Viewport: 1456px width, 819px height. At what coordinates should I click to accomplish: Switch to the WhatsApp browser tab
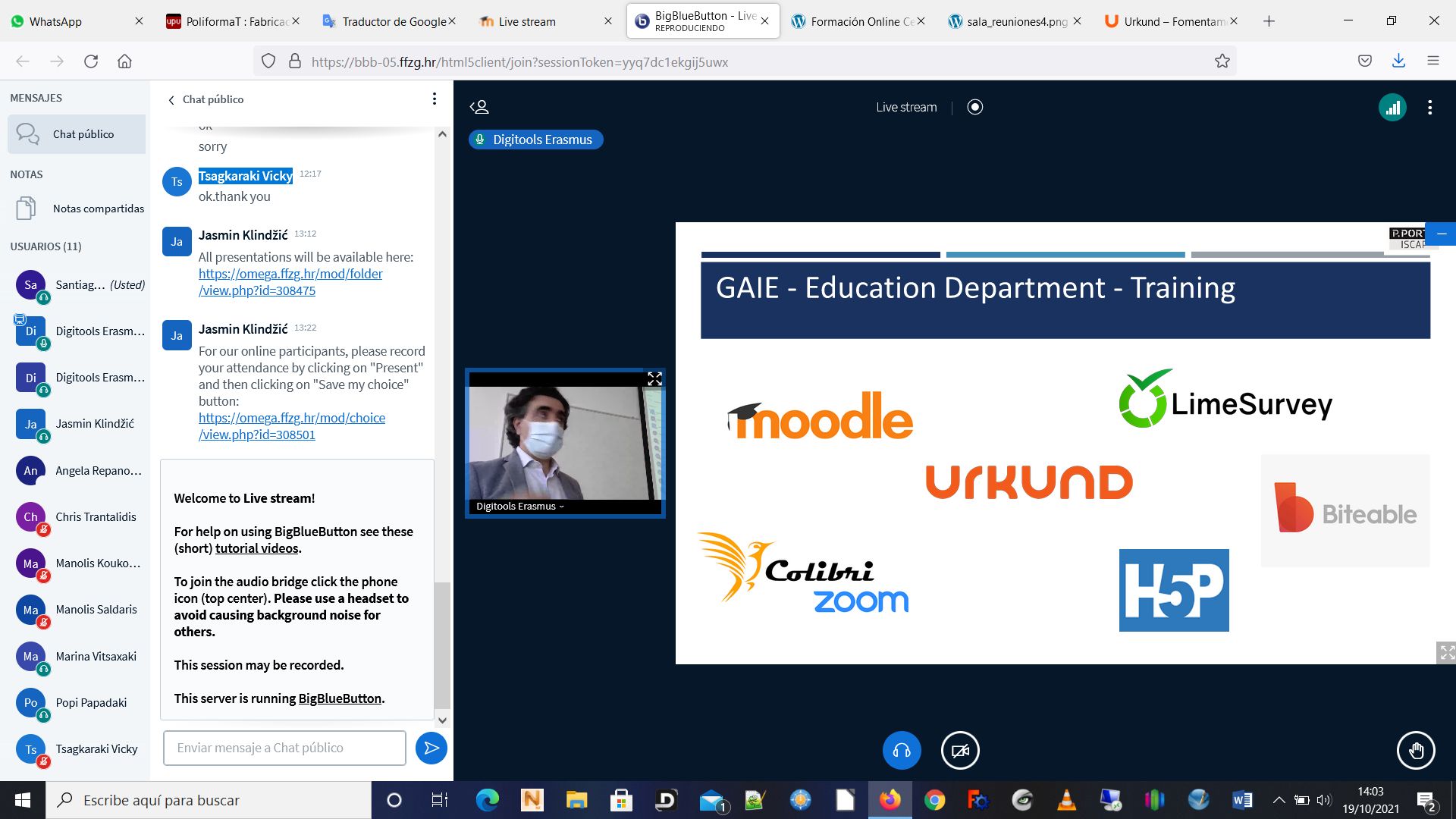(55, 21)
